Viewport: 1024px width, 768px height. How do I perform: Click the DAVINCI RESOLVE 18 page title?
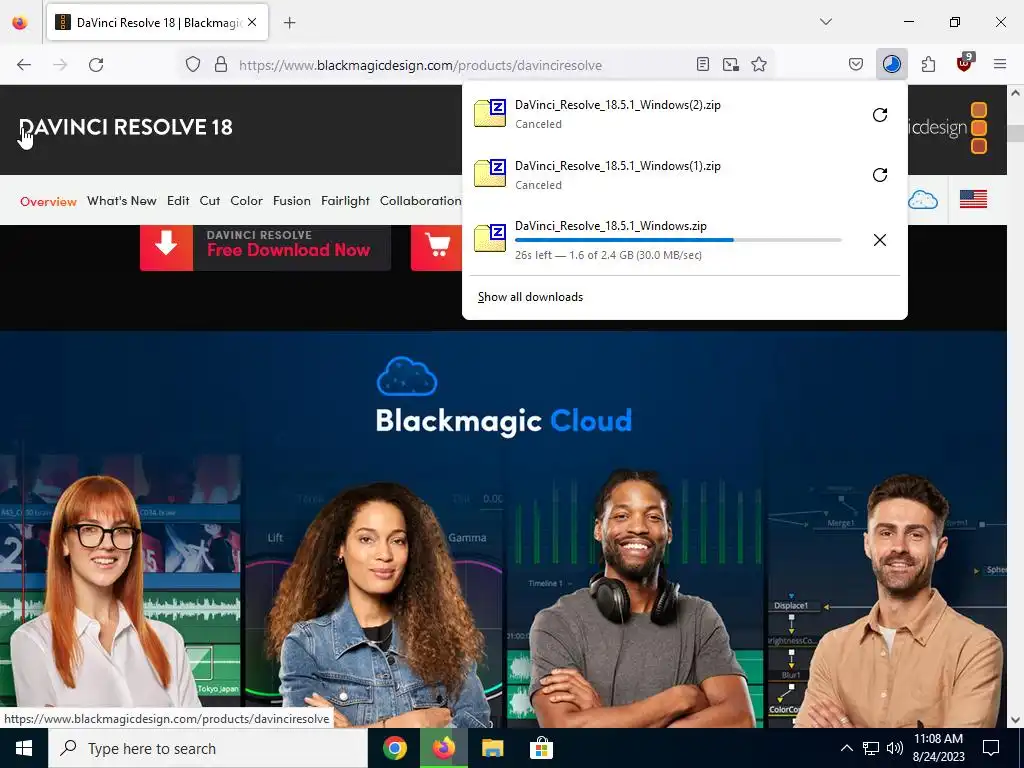click(x=125, y=127)
